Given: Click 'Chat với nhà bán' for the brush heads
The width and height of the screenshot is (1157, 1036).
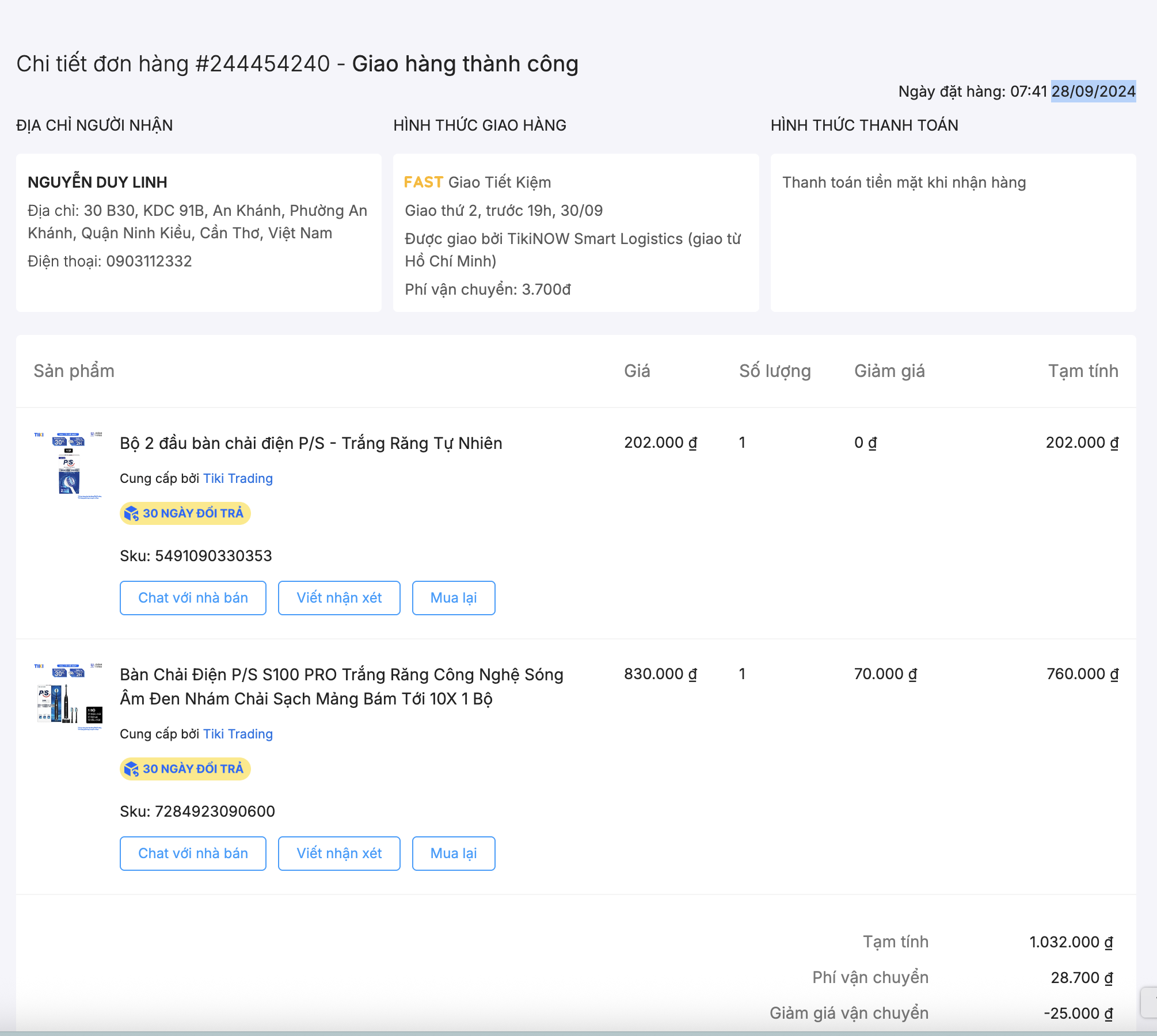Looking at the screenshot, I should click(x=193, y=598).
